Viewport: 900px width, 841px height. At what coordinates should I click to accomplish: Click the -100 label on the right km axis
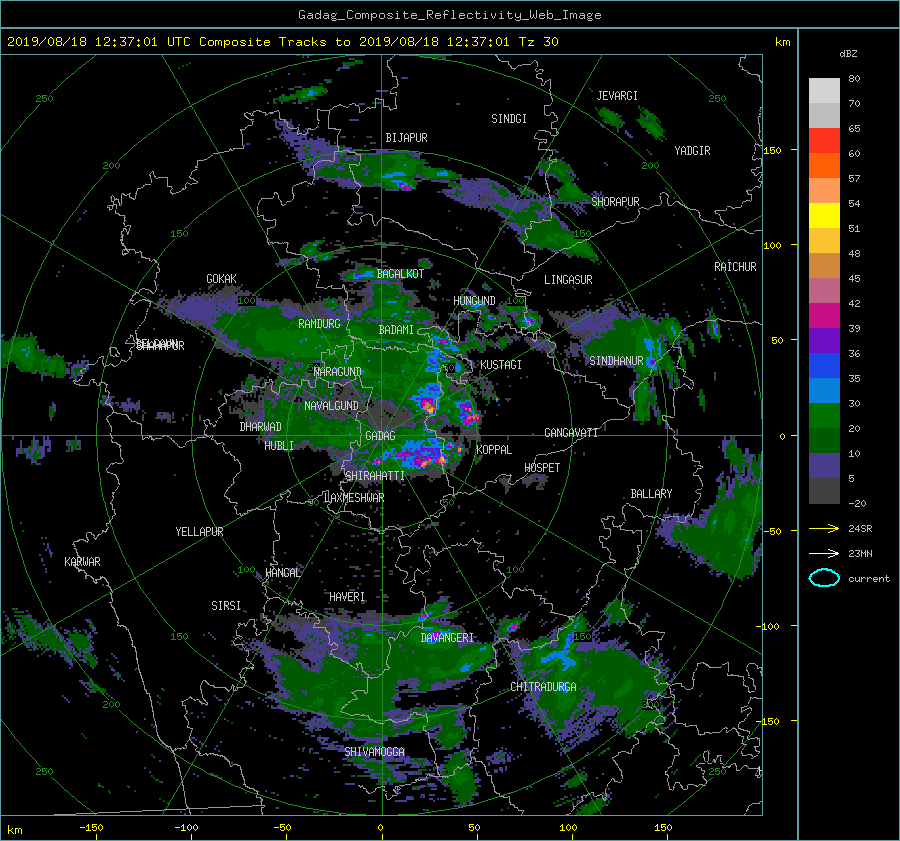[770, 626]
